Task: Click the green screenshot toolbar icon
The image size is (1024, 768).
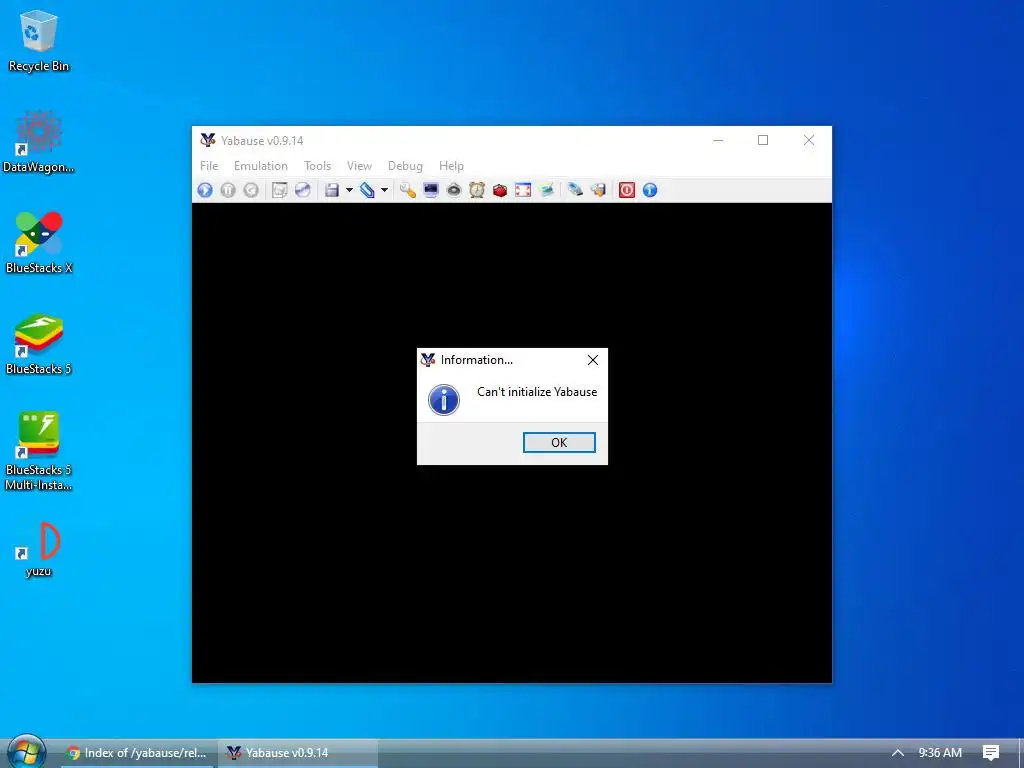Action: click(547, 190)
